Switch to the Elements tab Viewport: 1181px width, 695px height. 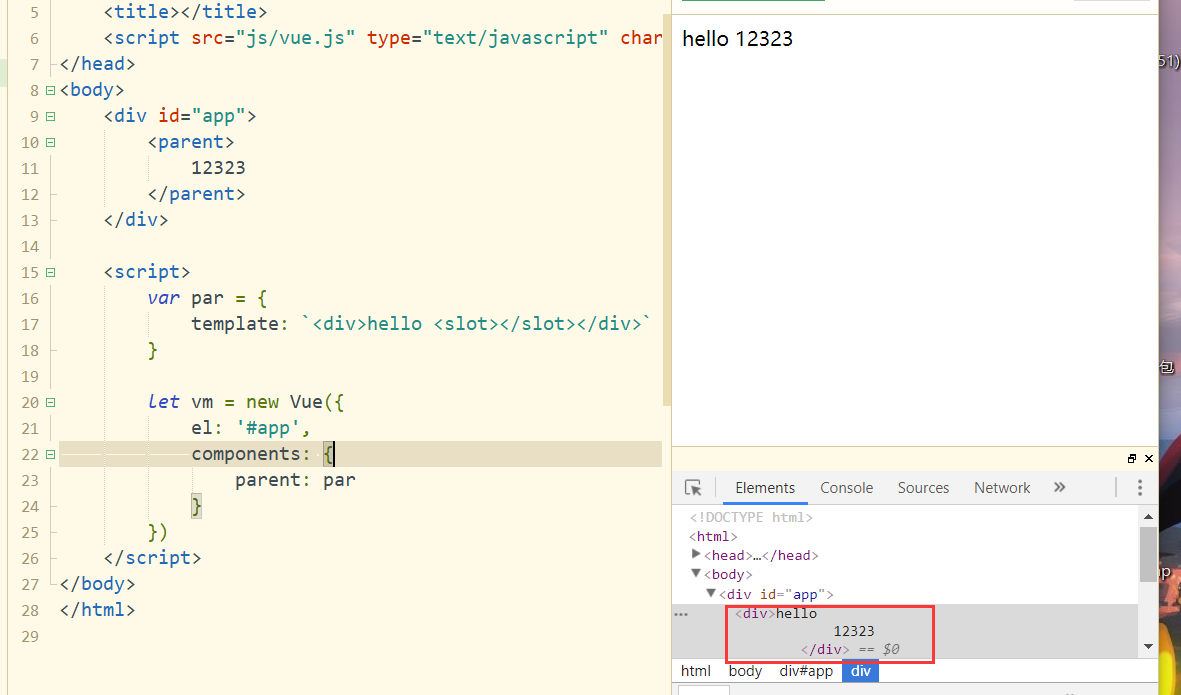coord(765,488)
